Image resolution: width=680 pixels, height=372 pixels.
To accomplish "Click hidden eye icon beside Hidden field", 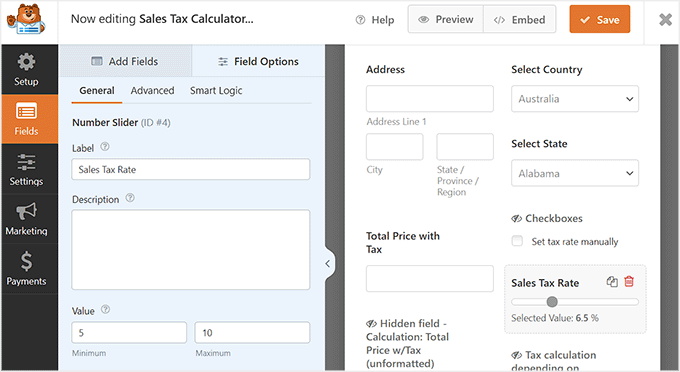I will click(x=371, y=323).
